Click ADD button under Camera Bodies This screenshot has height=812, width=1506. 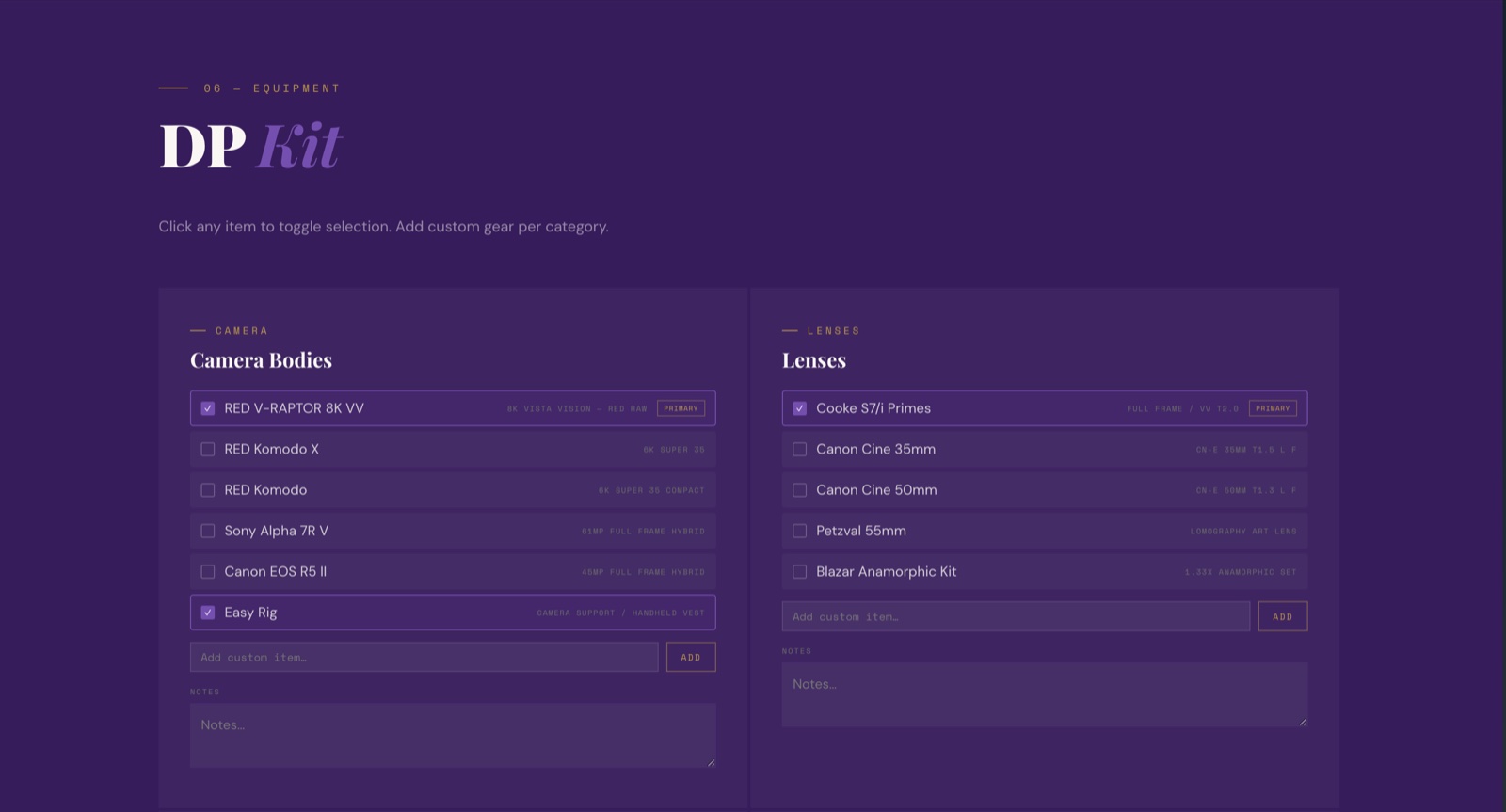691,658
